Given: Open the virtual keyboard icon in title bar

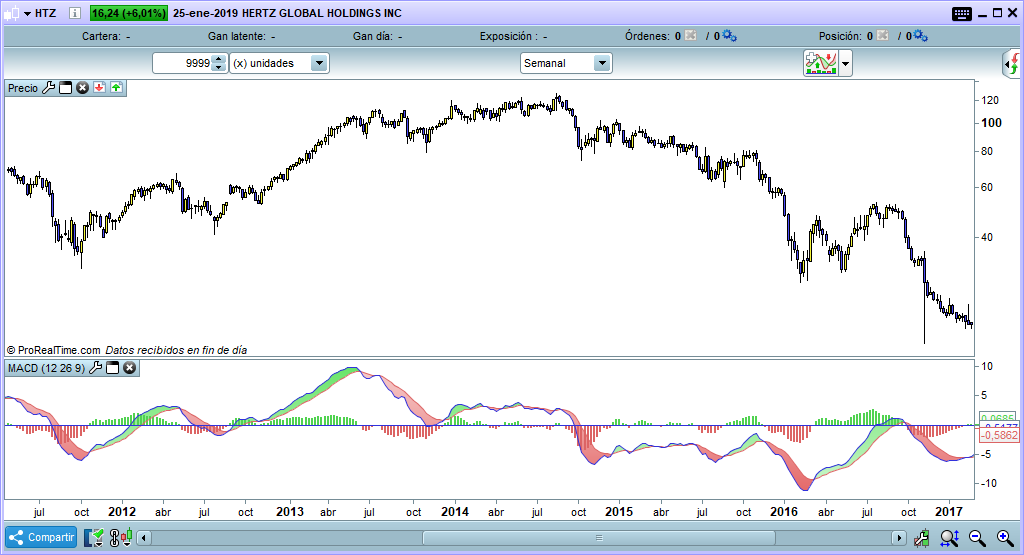Looking at the screenshot, I should (962, 14).
